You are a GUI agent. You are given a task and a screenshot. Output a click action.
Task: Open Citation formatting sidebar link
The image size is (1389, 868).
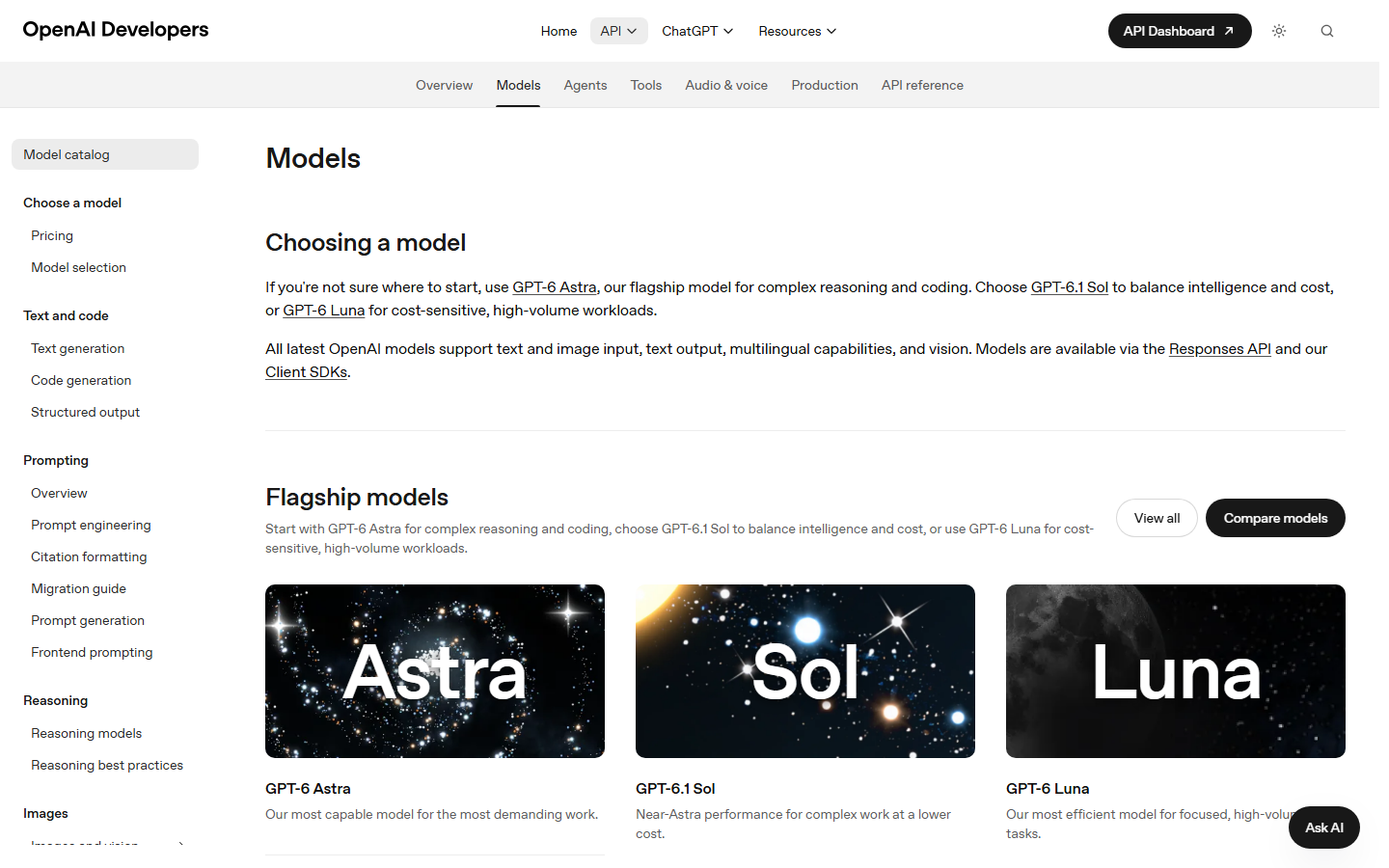click(x=89, y=556)
